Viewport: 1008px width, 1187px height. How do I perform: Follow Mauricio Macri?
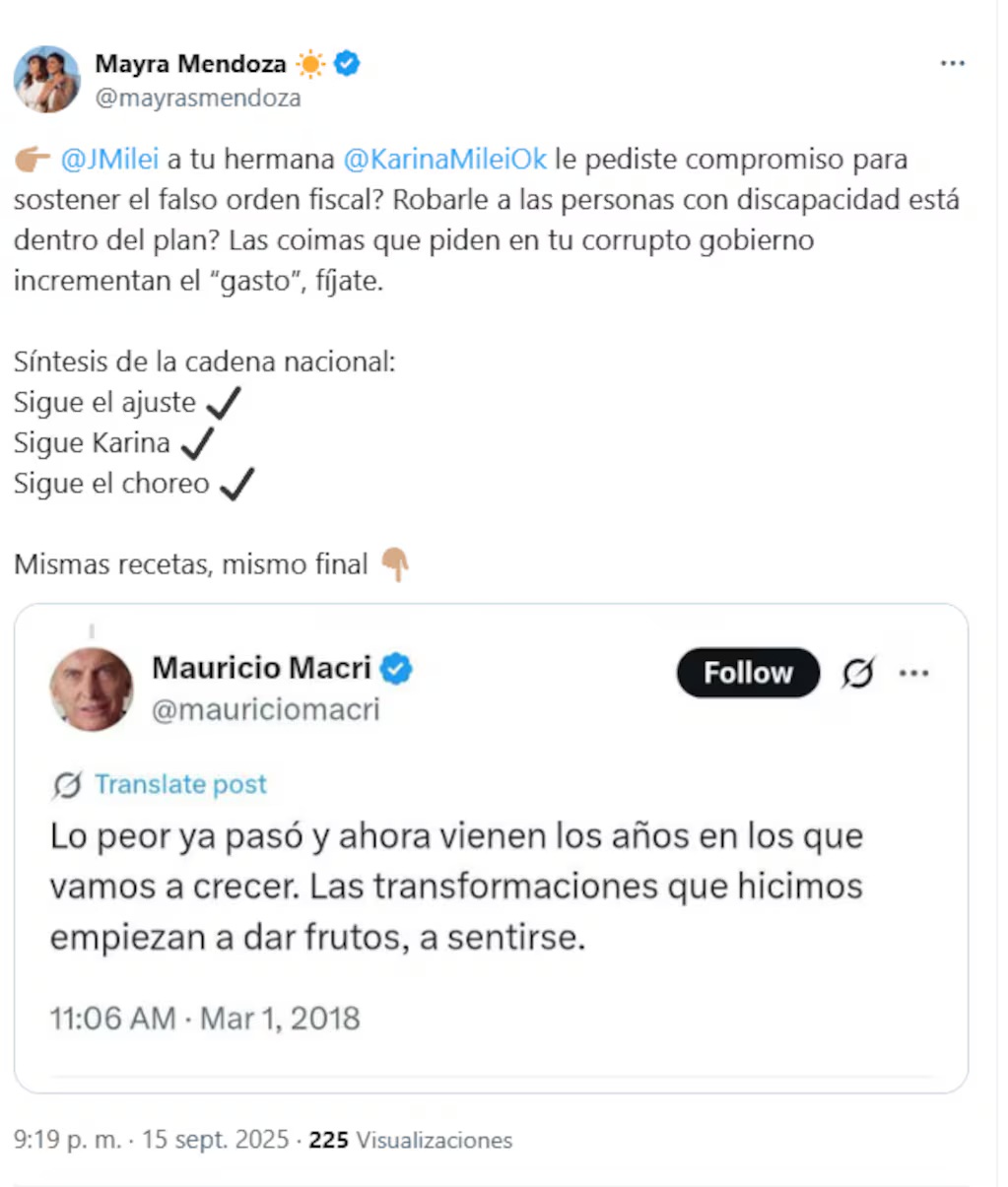tap(747, 673)
